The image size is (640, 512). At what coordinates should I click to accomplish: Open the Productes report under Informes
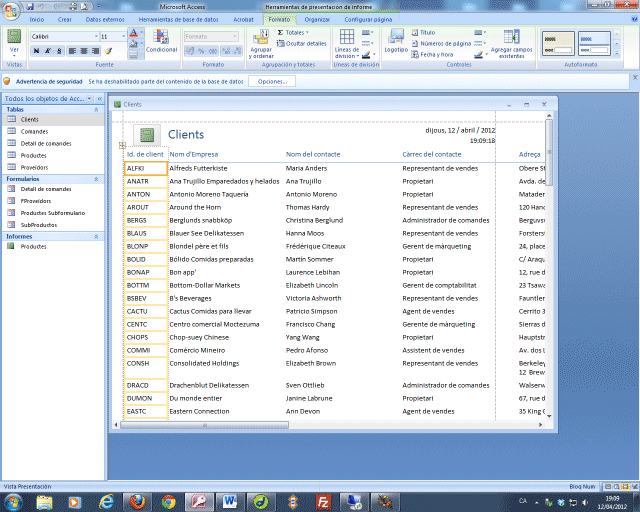53,246
